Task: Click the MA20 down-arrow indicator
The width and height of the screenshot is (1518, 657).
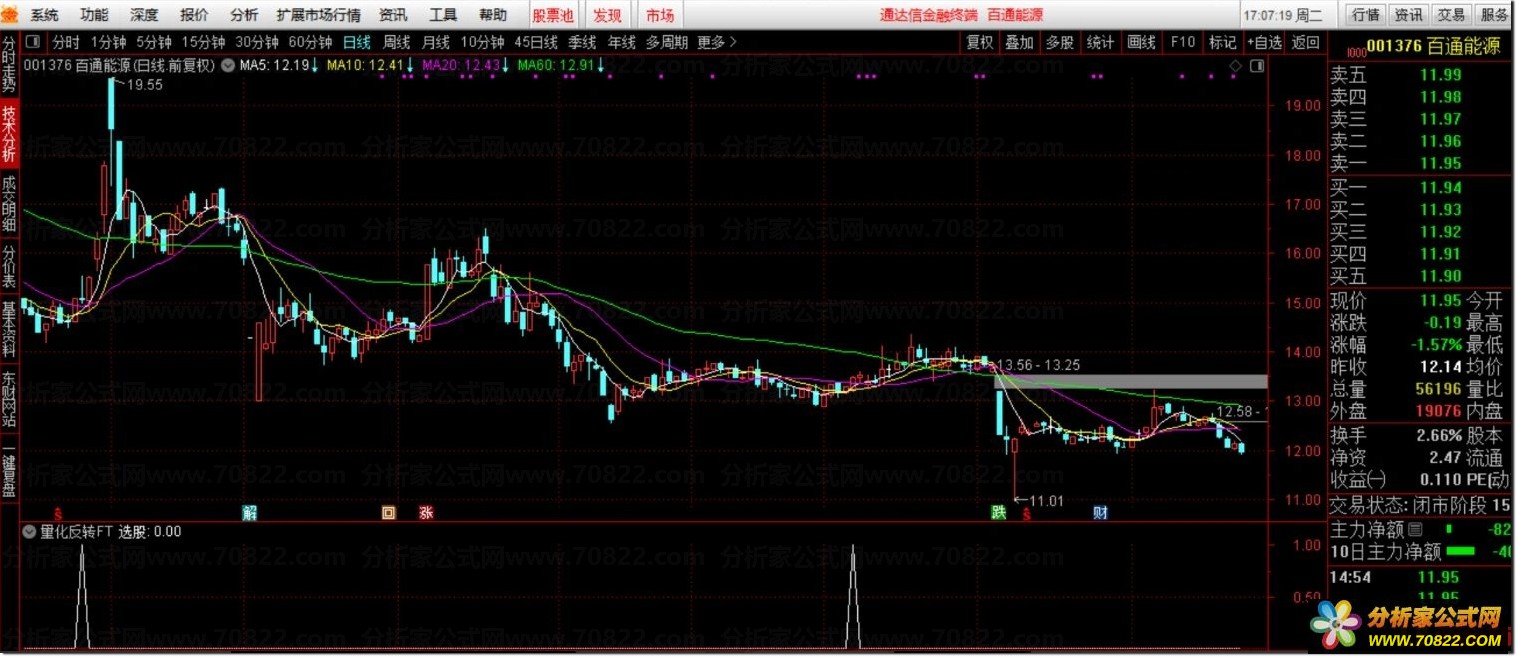Action: tap(504, 66)
